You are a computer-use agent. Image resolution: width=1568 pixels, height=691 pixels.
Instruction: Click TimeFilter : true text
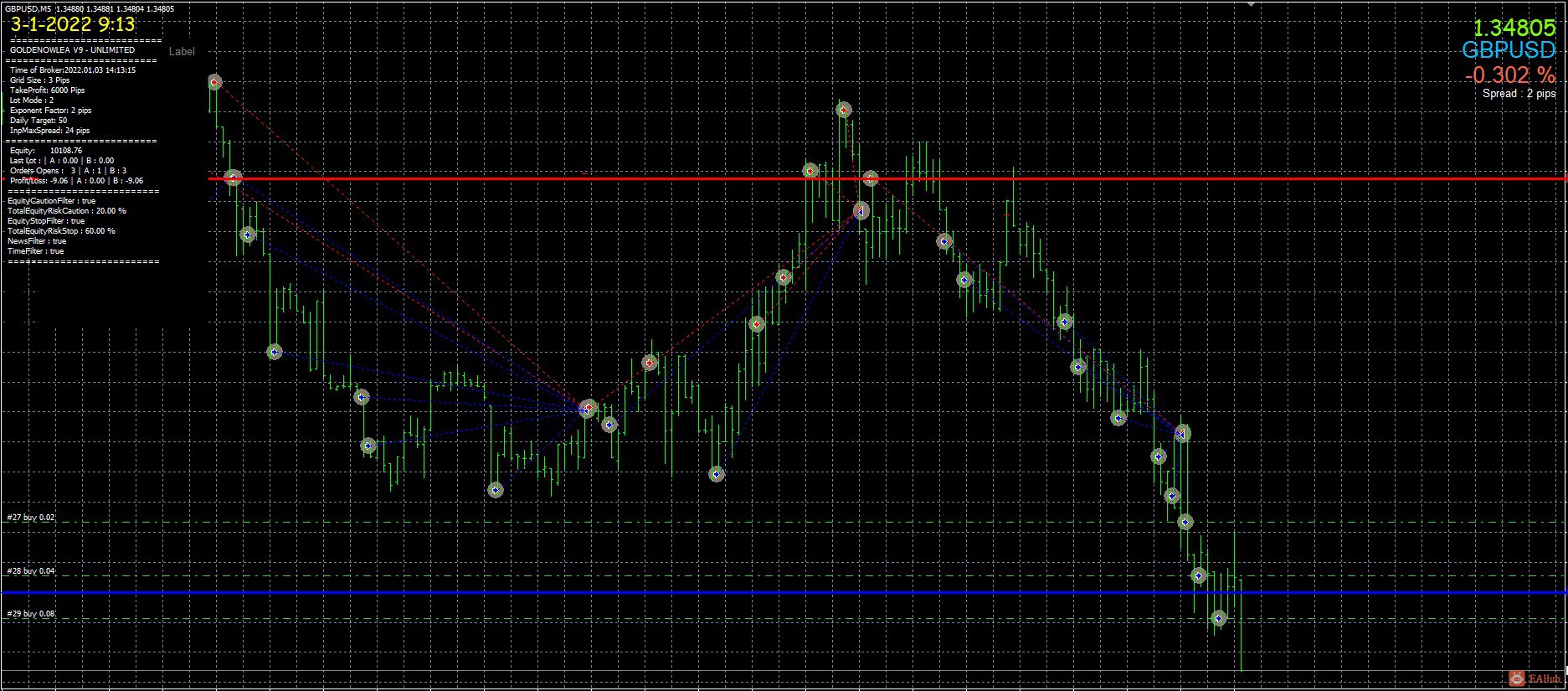point(36,251)
